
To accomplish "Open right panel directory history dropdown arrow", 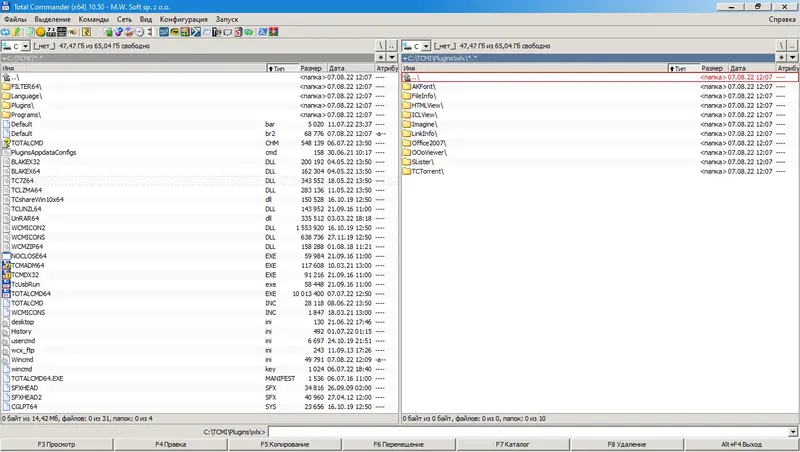I will click(793, 58).
